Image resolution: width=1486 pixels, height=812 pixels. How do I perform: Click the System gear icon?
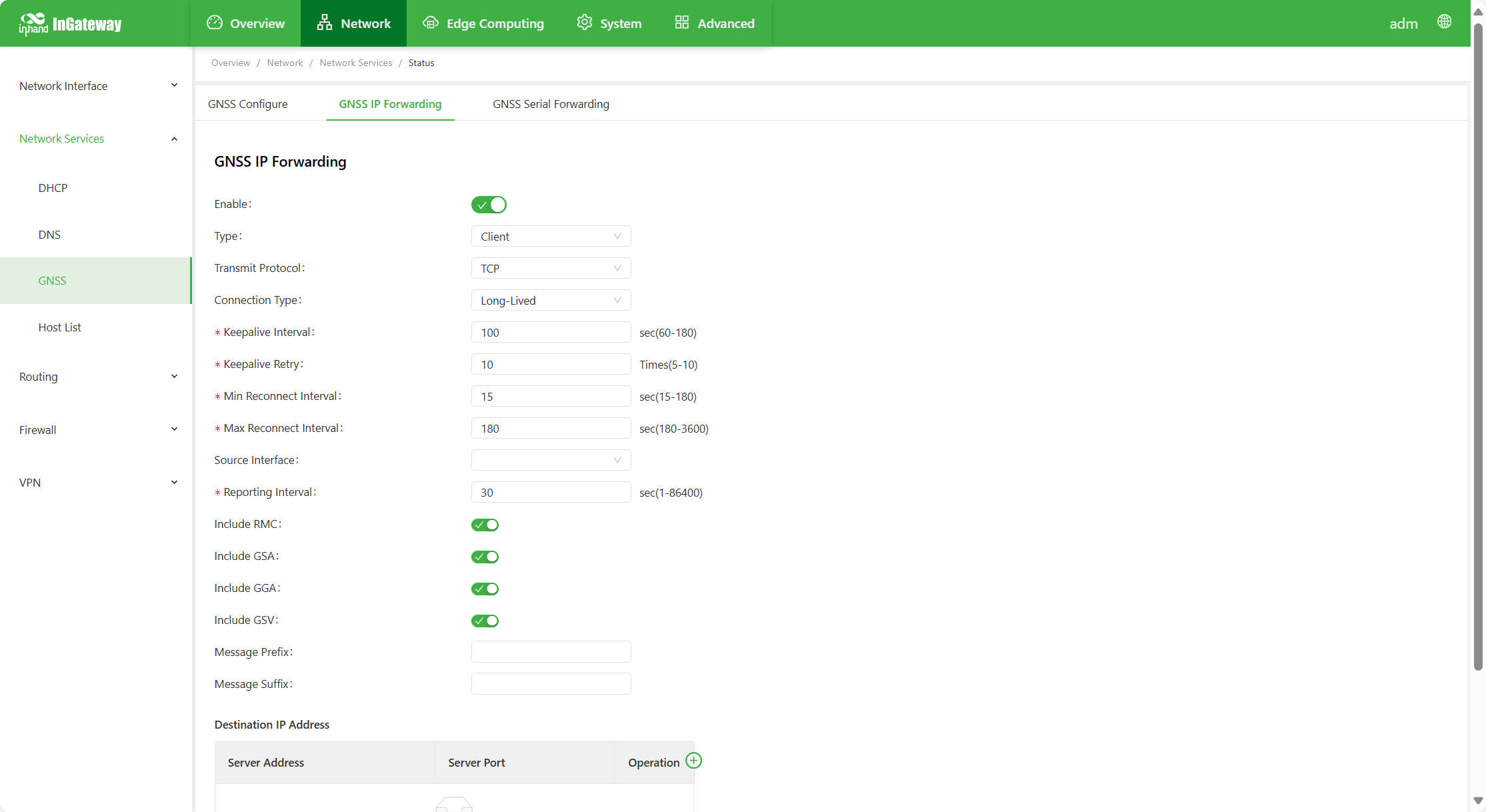585,23
